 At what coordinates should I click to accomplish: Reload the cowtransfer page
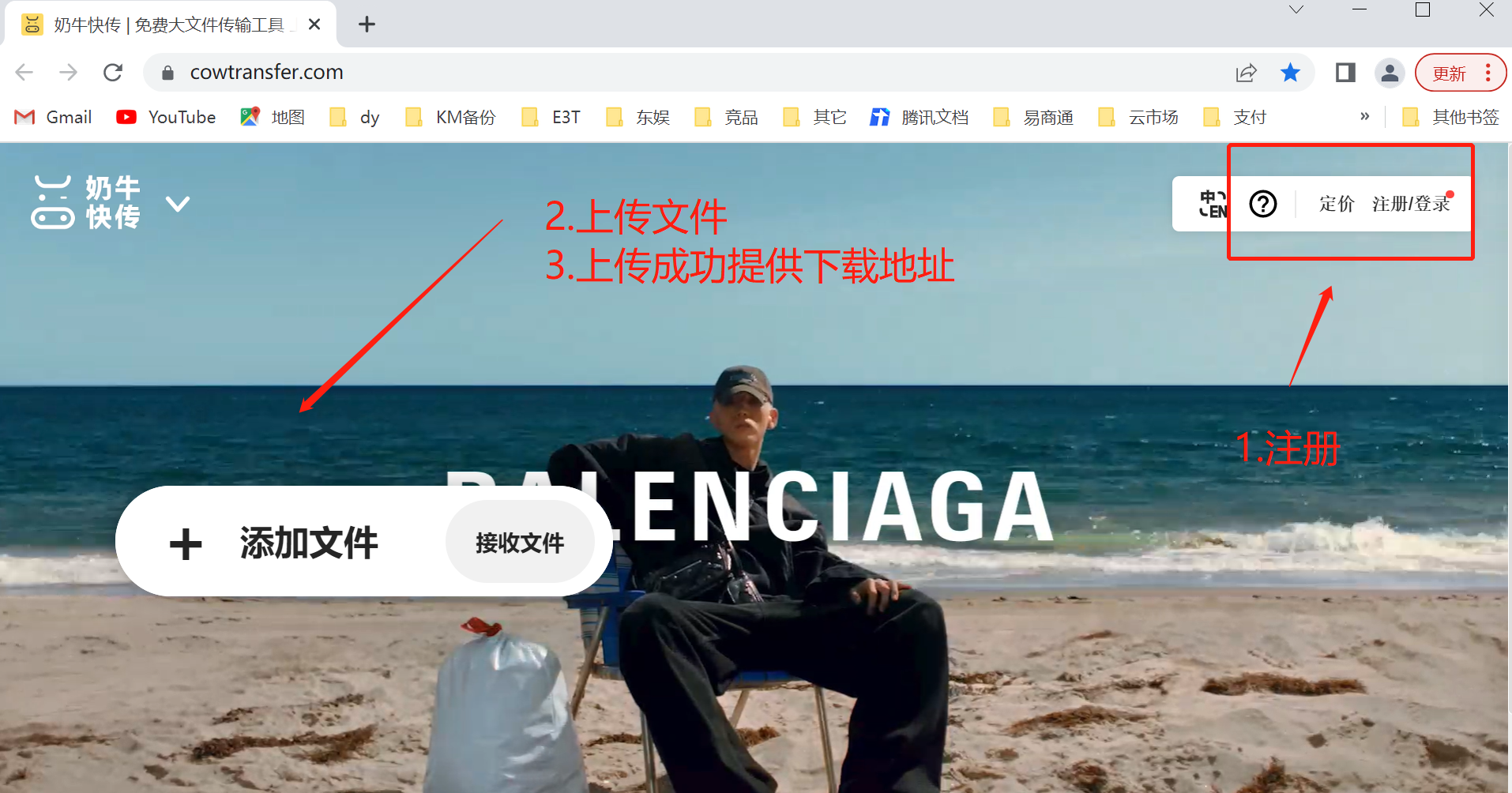coord(113,73)
